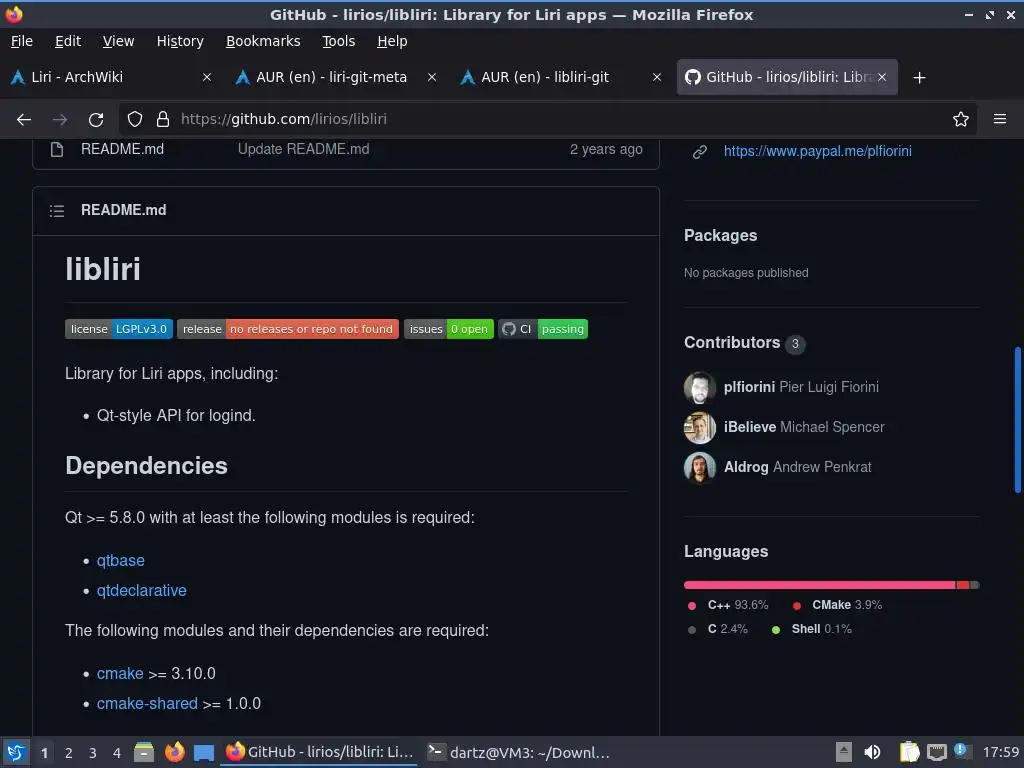Click the blue show desktop taskbar icon
The image size is (1024, 768).
coord(204,753)
